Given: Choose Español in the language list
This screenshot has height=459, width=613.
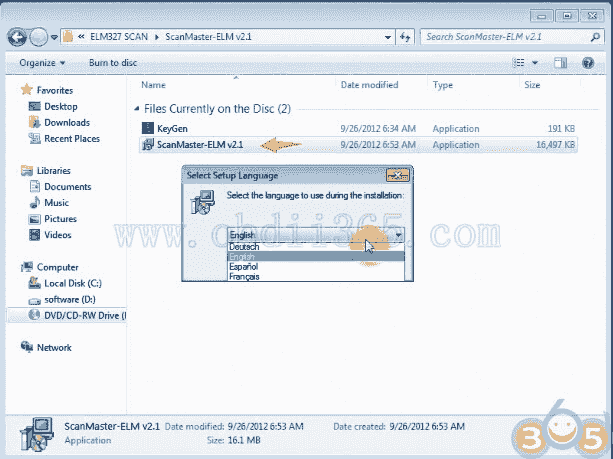Looking at the screenshot, I should point(316,267).
